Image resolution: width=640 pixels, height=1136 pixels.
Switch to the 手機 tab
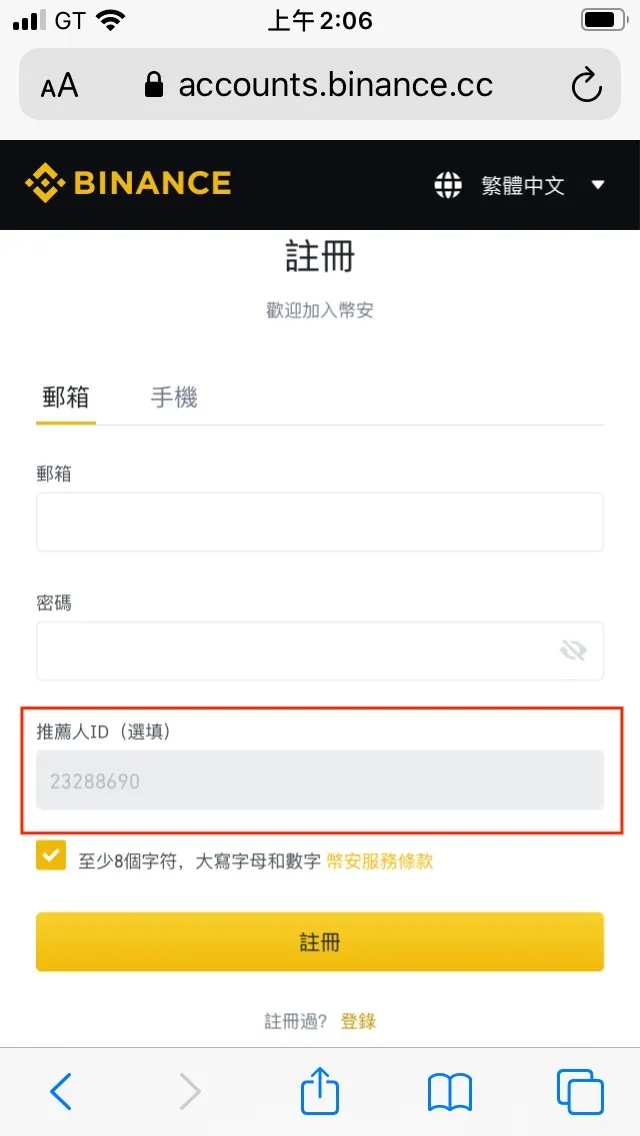172,396
